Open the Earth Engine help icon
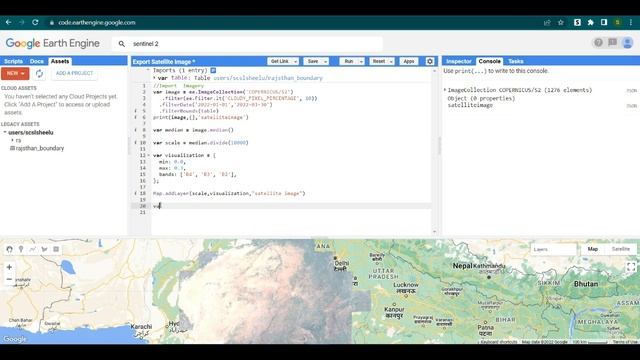The height and width of the screenshot is (360, 640). [x=598, y=42]
